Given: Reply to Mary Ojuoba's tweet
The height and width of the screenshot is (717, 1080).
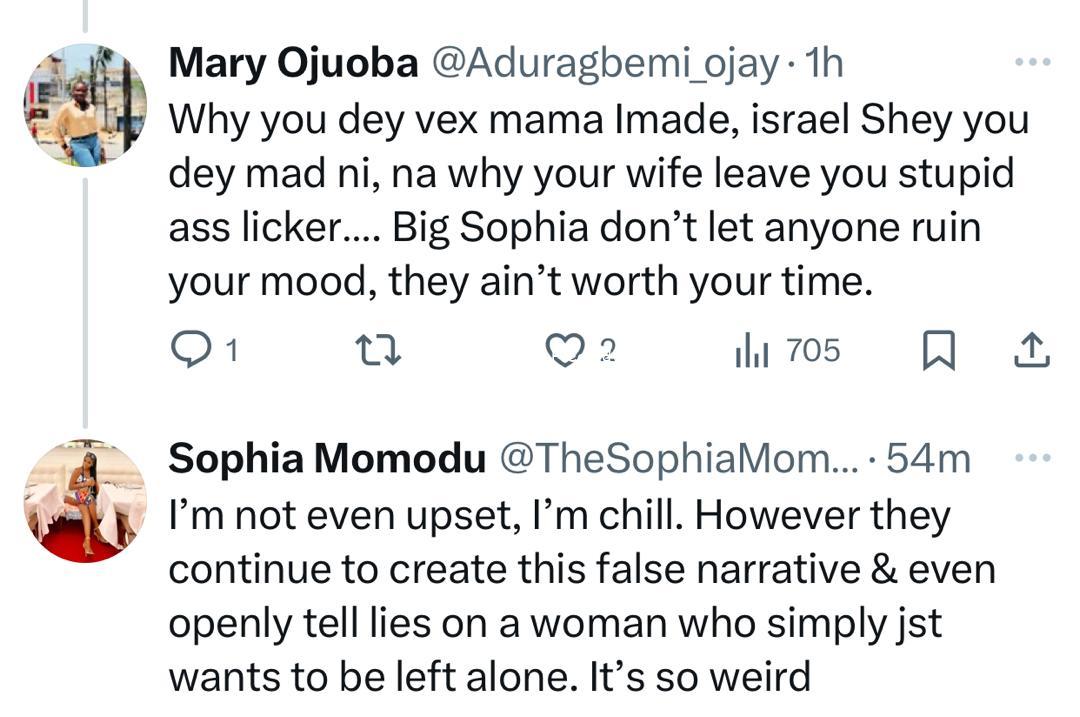Looking at the screenshot, I should pos(189,350).
